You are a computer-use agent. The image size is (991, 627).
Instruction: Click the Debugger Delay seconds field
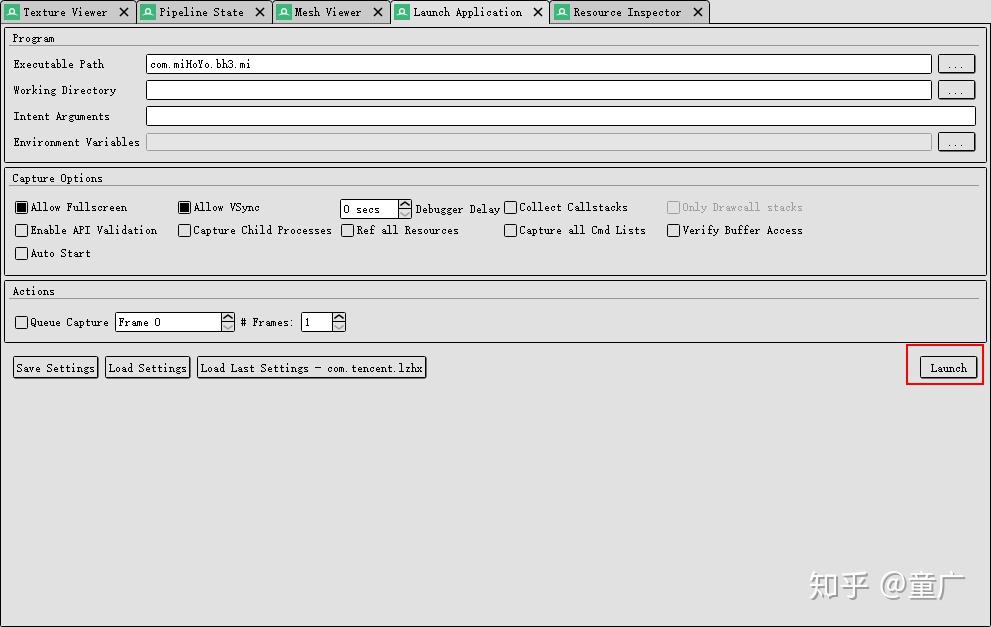tap(369, 209)
